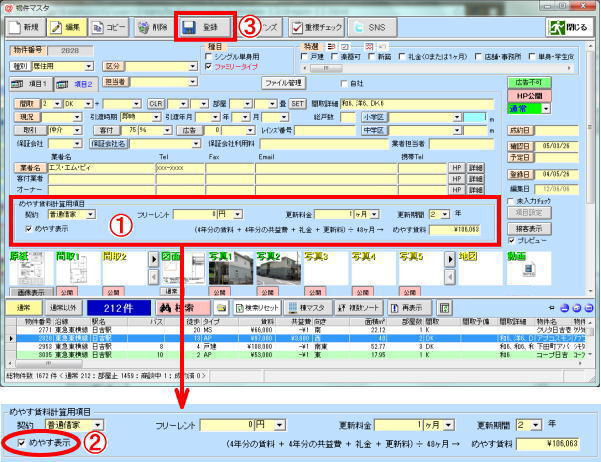
Task: Click the SNS Twitter bird icon
Action: 359,27
